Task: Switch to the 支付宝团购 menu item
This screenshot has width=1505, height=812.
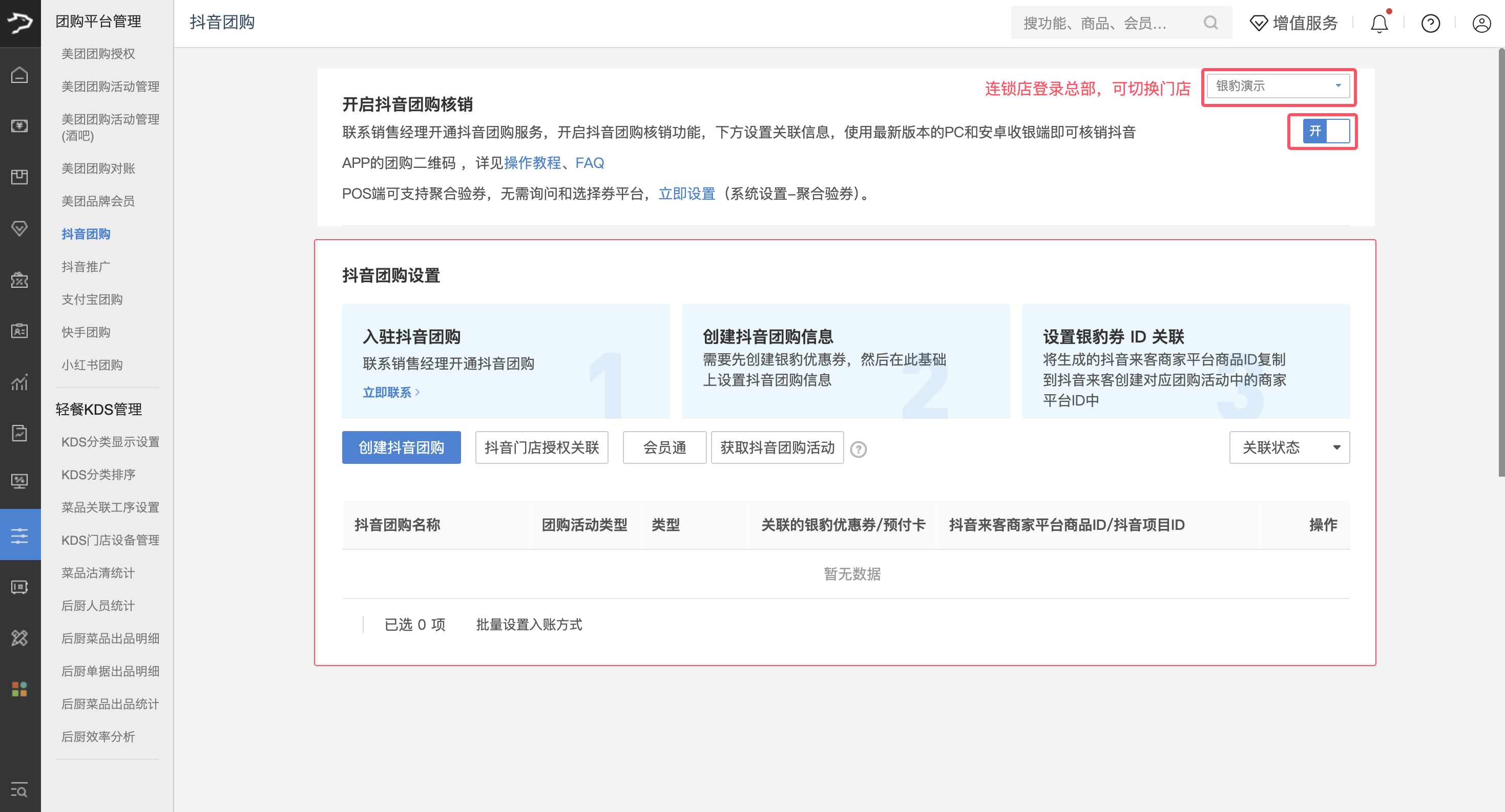Action: click(x=92, y=299)
